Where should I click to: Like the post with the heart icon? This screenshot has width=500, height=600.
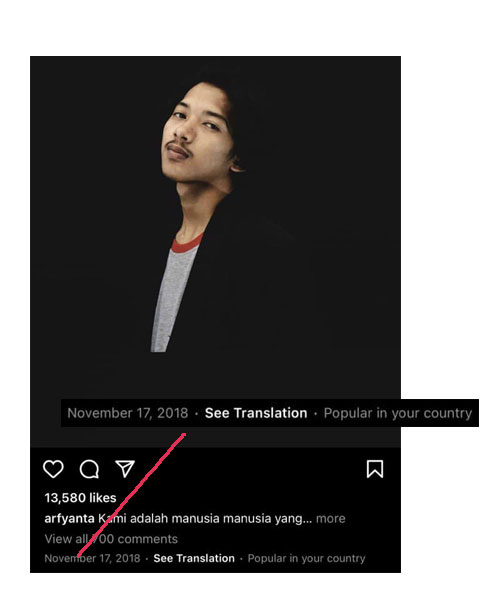[x=53, y=469]
